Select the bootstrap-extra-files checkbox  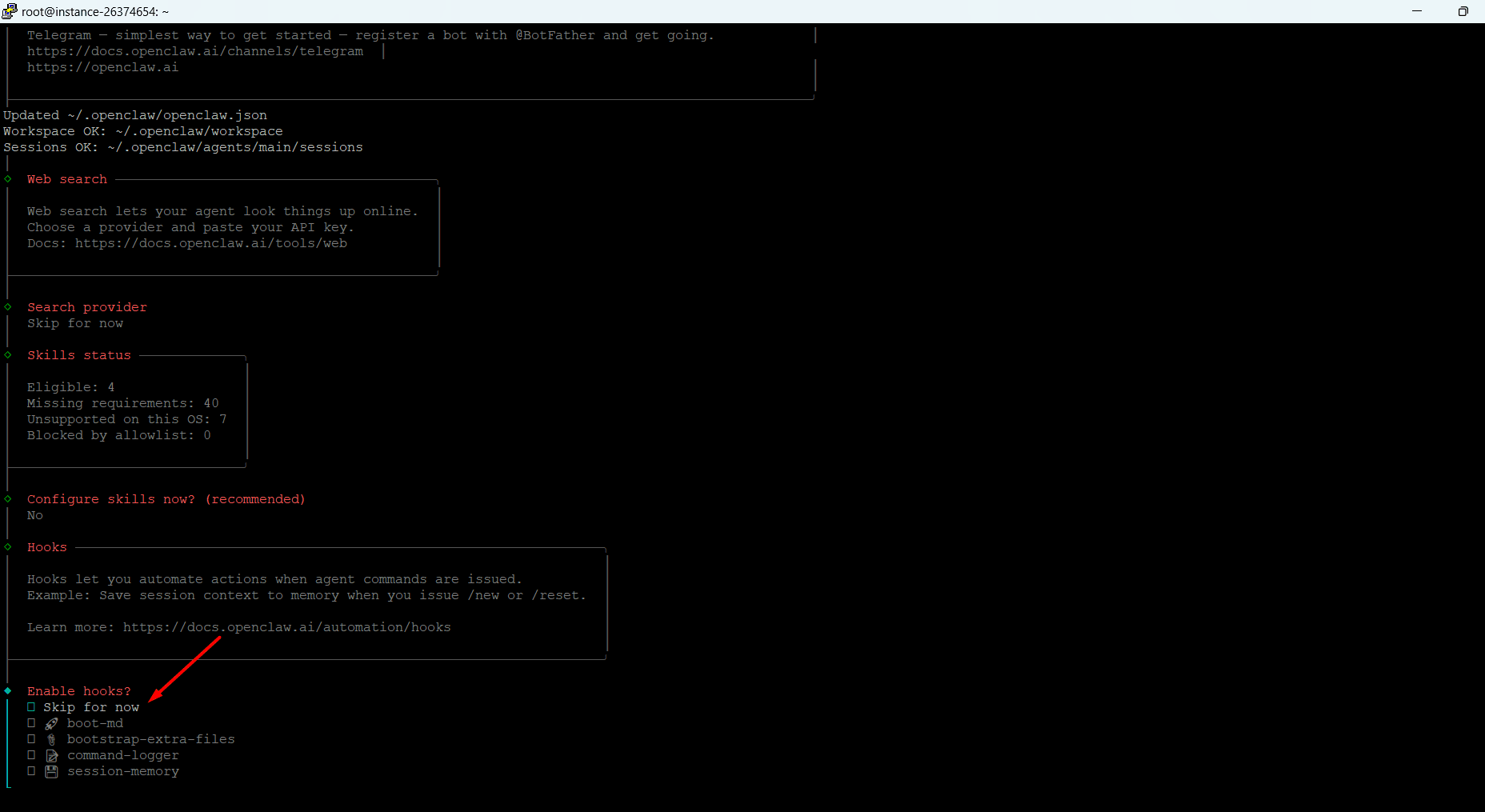[31, 739]
